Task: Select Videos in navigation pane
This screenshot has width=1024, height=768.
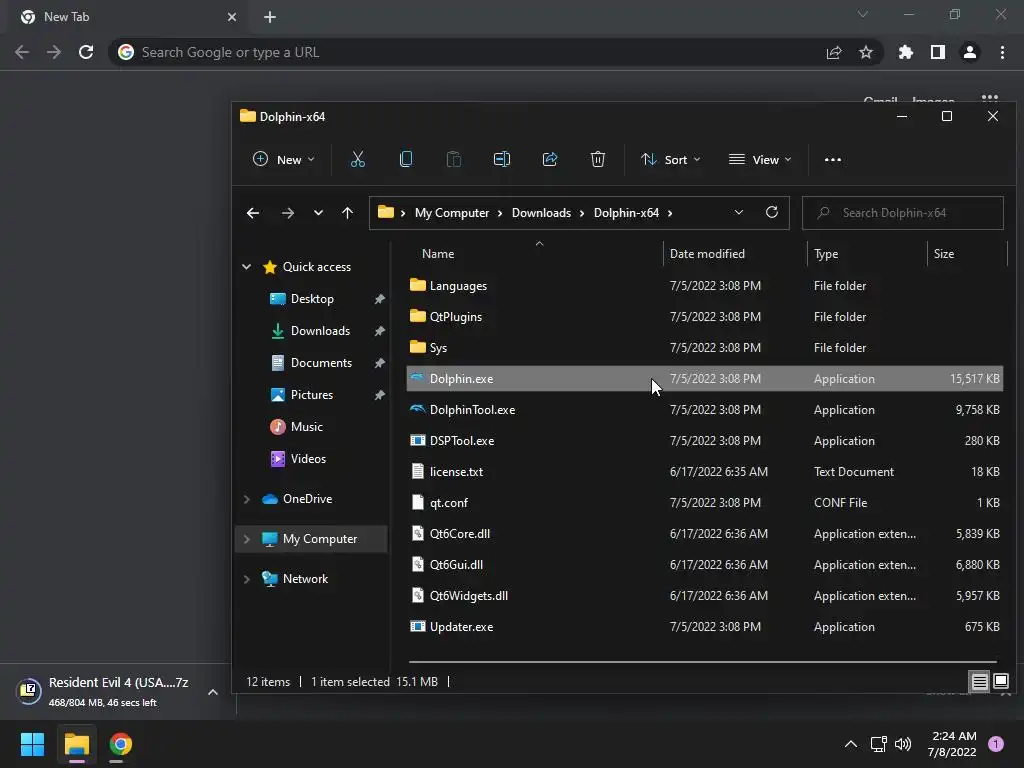Action: click(308, 459)
